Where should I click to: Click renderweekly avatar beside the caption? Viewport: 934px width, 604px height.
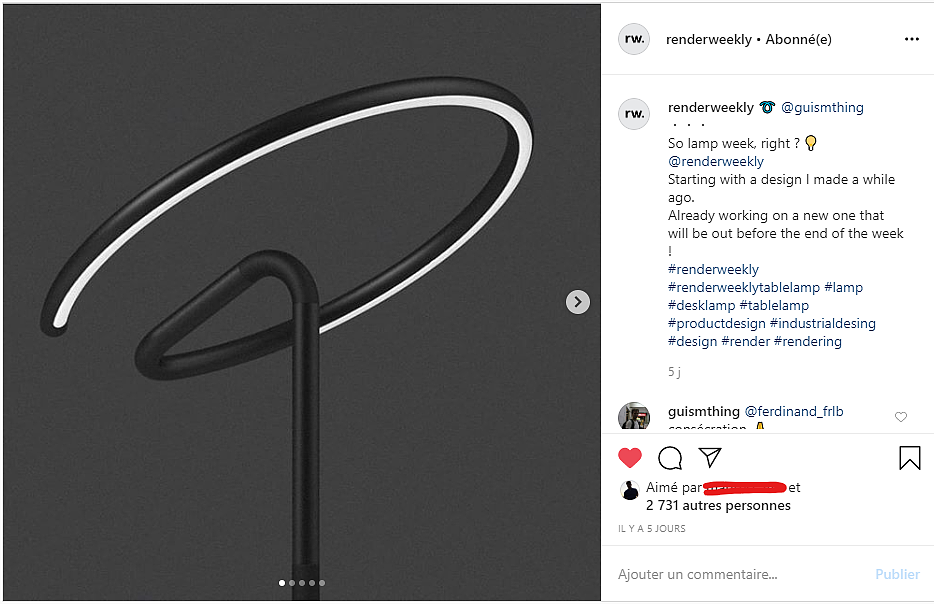pos(634,113)
